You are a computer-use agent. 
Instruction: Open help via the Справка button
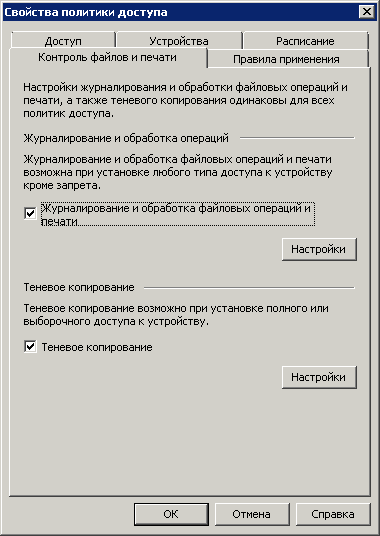(x=333, y=514)
